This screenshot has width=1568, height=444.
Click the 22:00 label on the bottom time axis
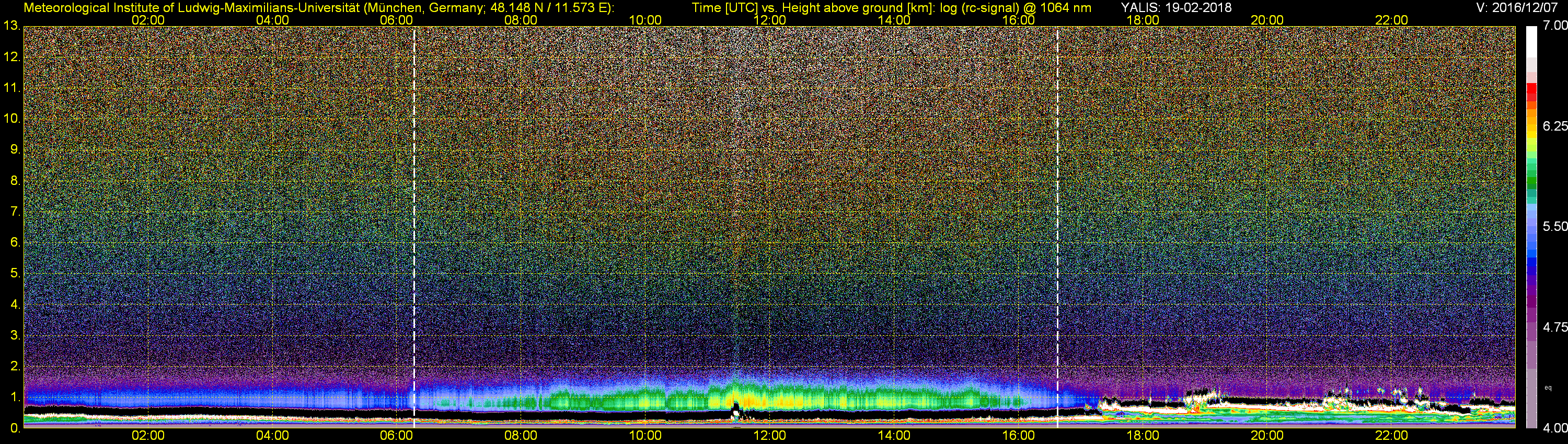[x=1391, y=436]
